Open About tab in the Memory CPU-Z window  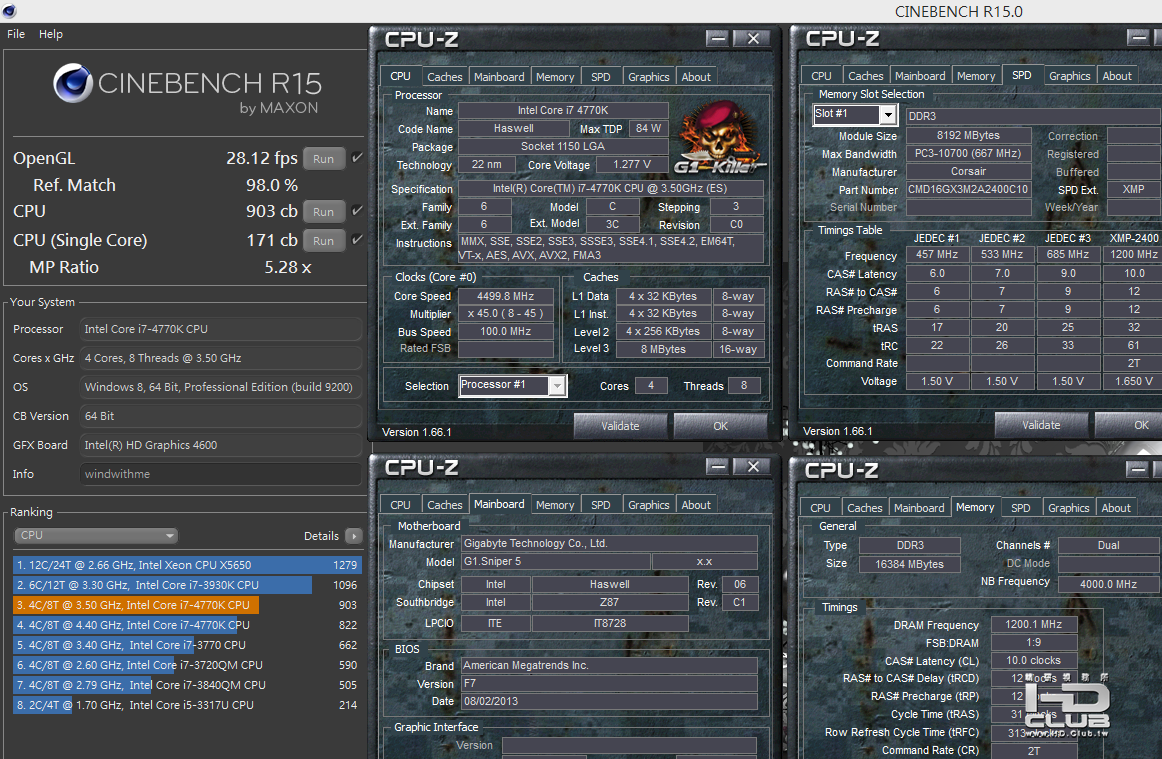[x=1116, y=508]
